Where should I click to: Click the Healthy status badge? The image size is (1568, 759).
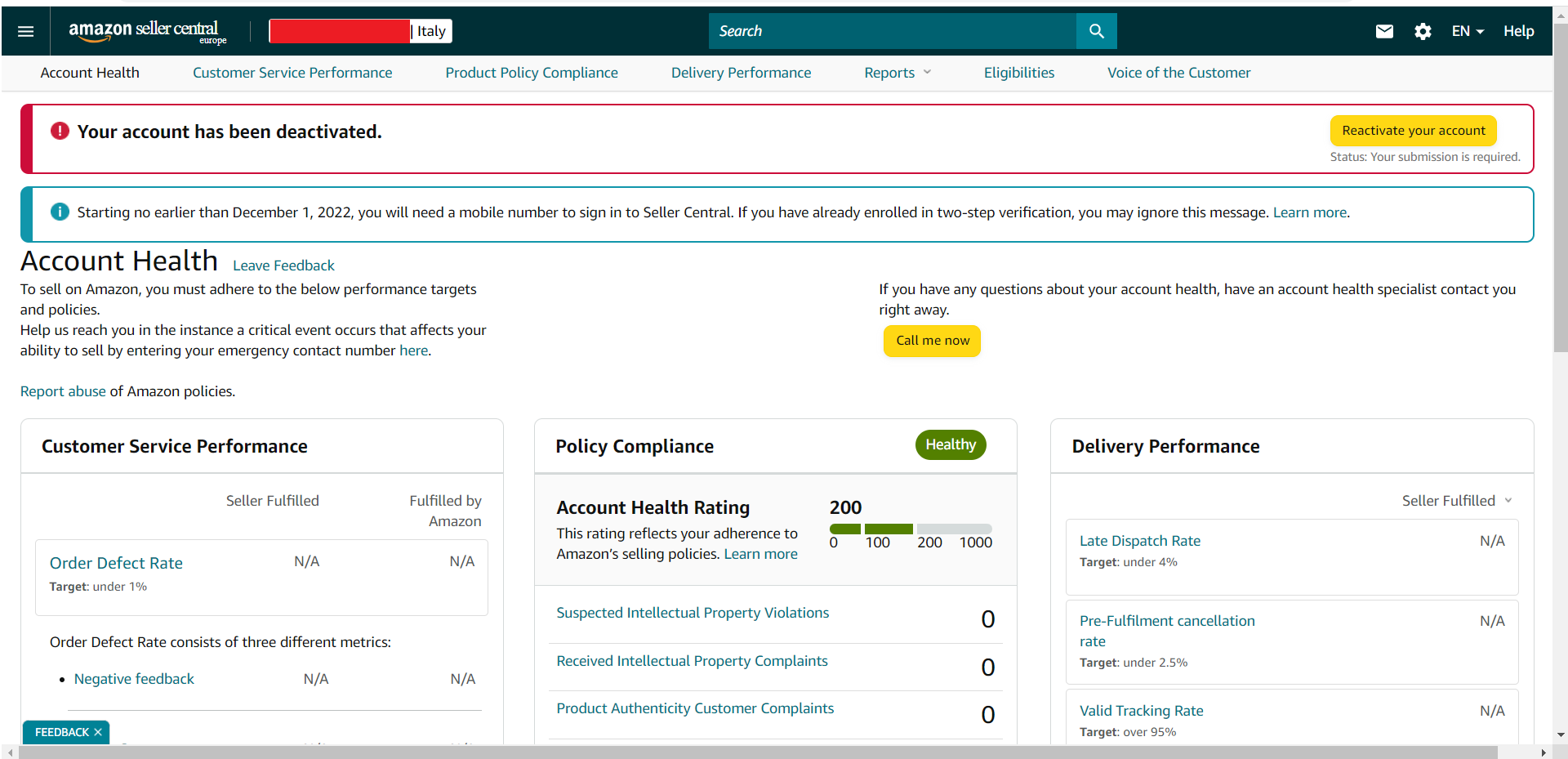click(951, 444)
